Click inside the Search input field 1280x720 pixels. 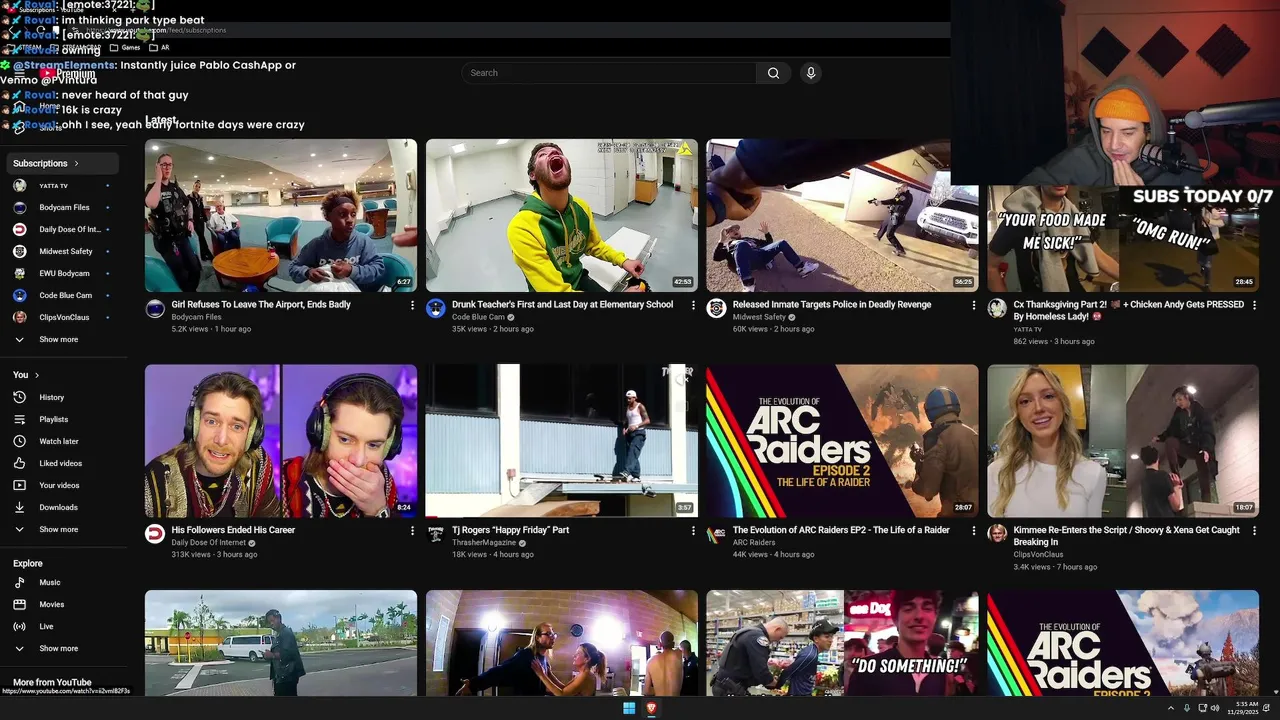tap(609, 73)
